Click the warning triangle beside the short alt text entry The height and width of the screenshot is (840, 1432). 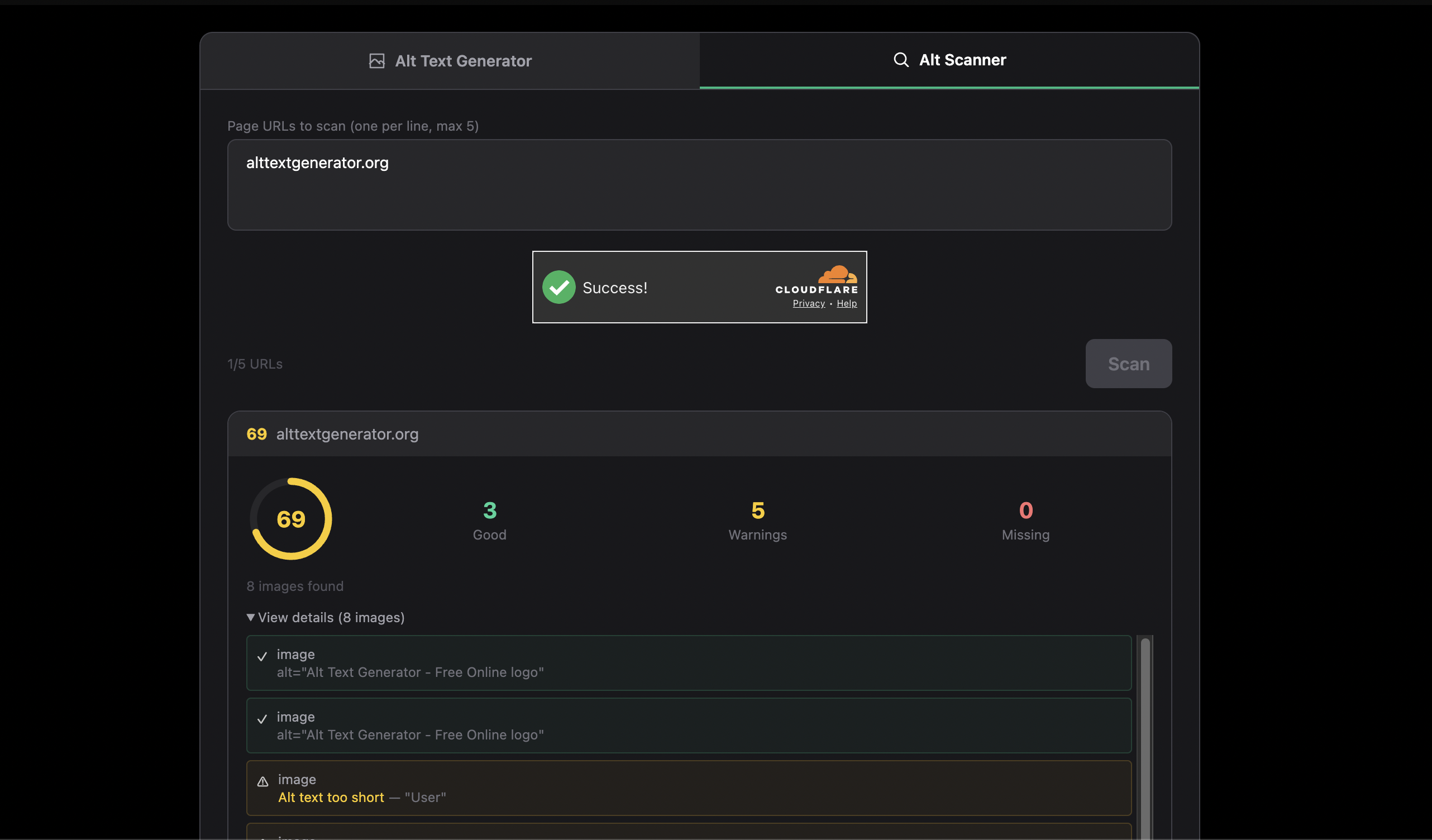point(262,782)
